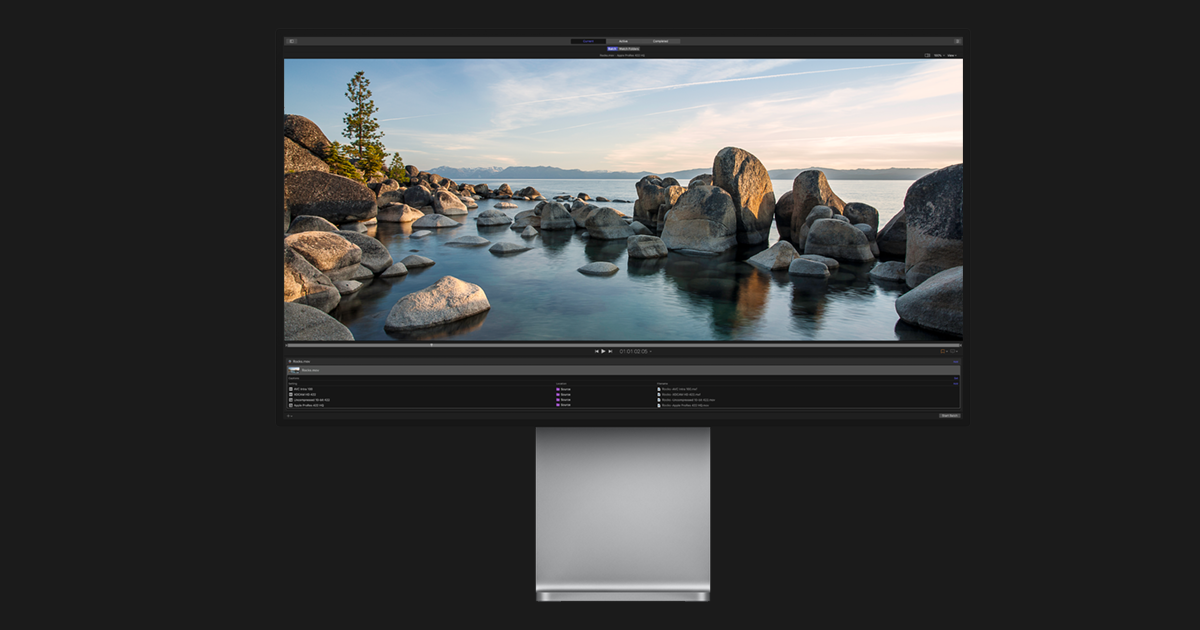This screenshot has height=630, width=1200.
Task: Open the 100% zoom dropdown
Action: pos(938,55)
